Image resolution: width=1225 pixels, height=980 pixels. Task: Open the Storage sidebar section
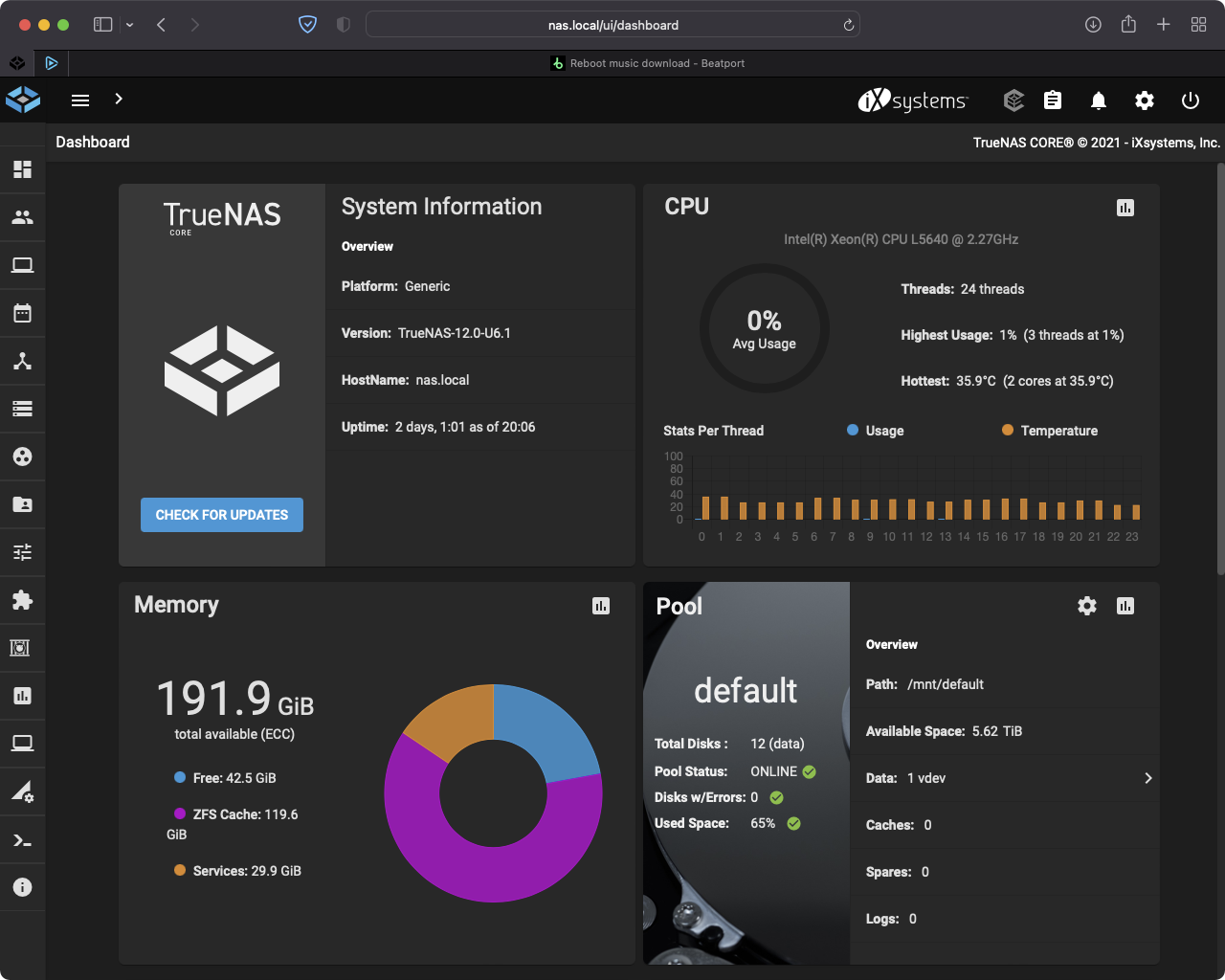point(23,409)
